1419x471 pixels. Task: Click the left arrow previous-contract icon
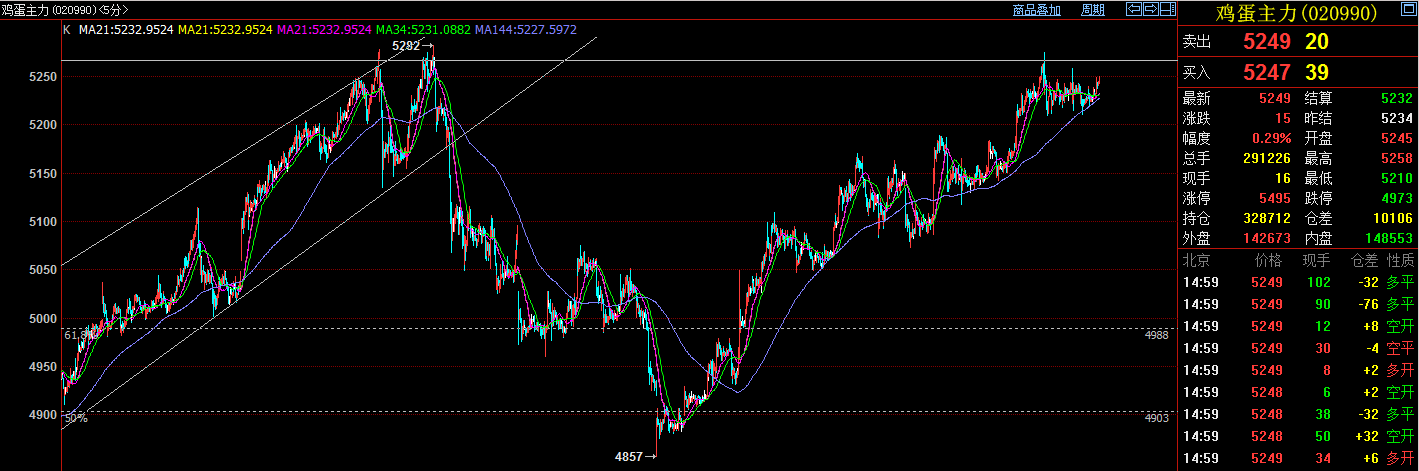pos(1134,10)
